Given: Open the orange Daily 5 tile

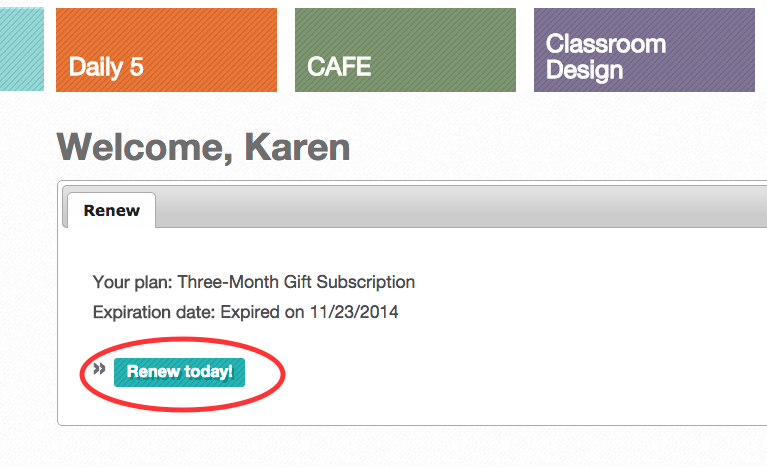Looking at the screenshot, I should 166,50.
